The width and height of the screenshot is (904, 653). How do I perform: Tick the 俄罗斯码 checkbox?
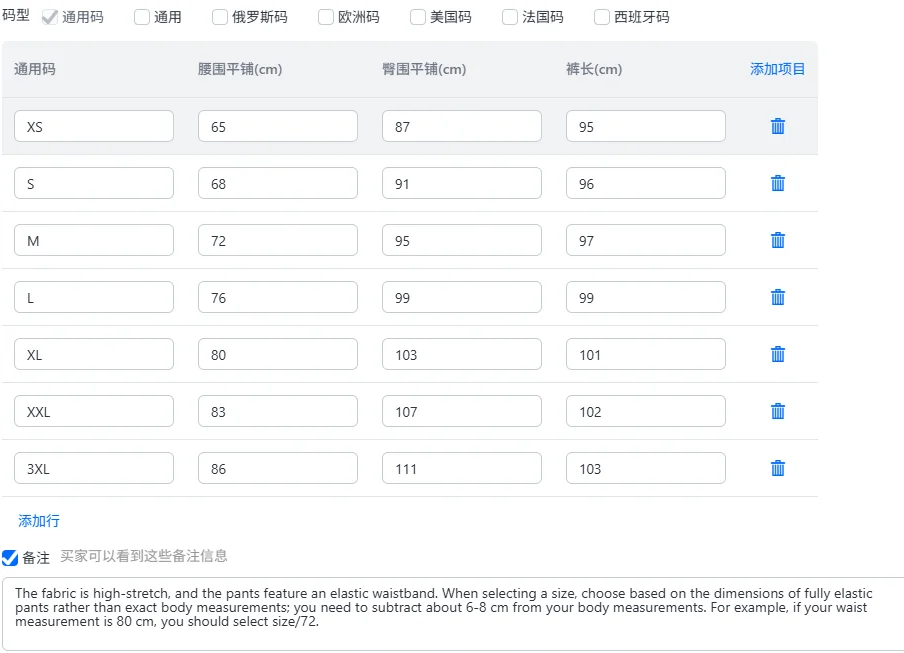coord(220,17)
